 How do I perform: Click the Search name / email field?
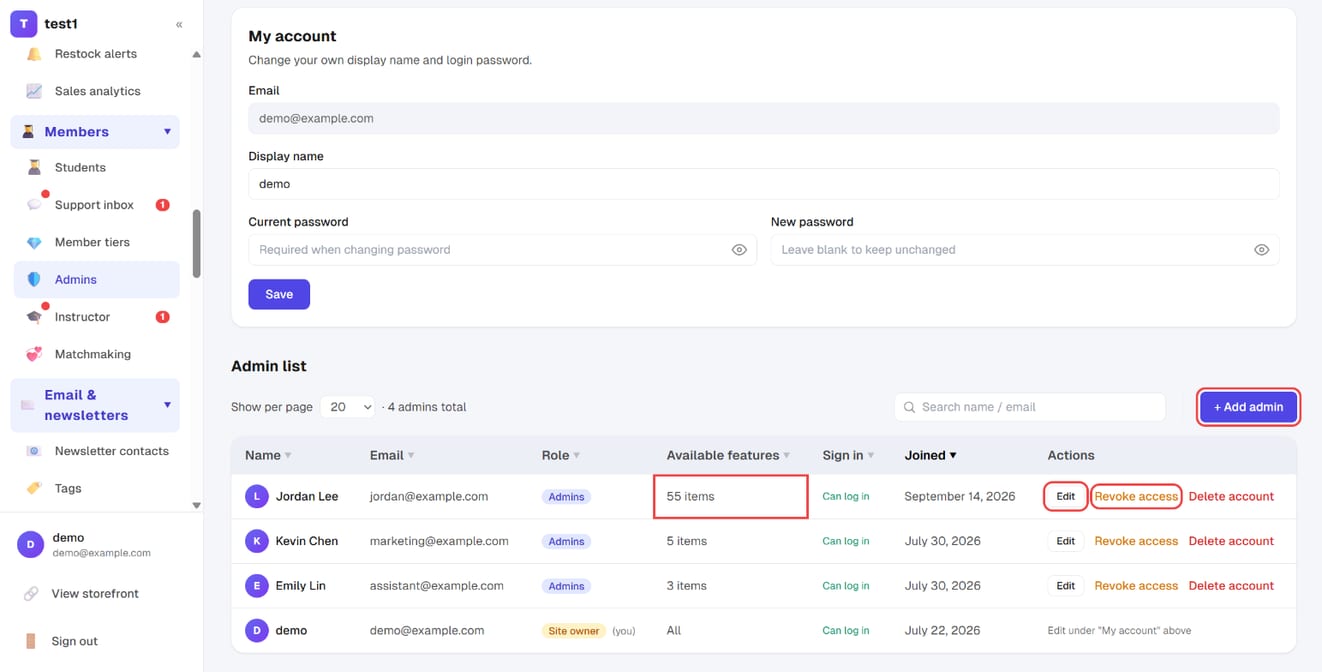pos(1030,407)
